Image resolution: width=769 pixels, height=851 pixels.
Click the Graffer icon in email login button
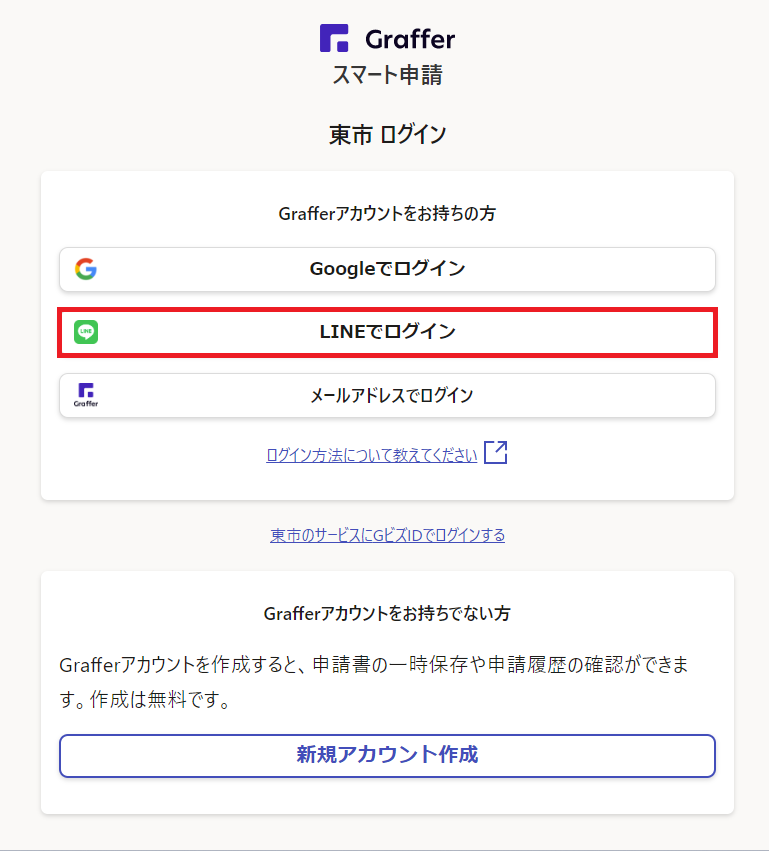point(86,395)
